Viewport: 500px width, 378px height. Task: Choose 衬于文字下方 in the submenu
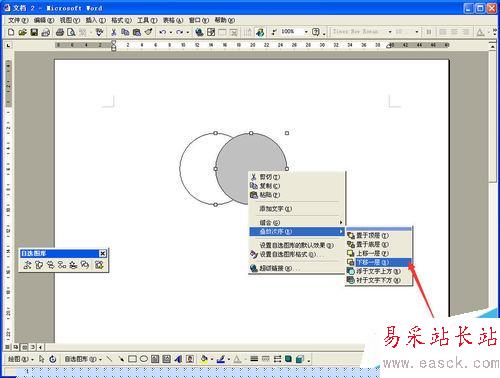coord(379,280)
